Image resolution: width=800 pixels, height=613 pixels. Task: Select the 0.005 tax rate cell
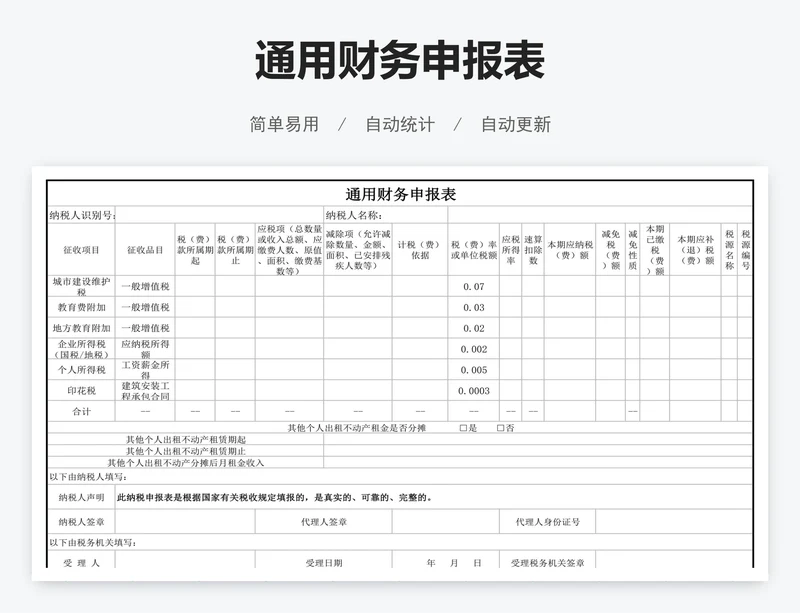[474, 370]
